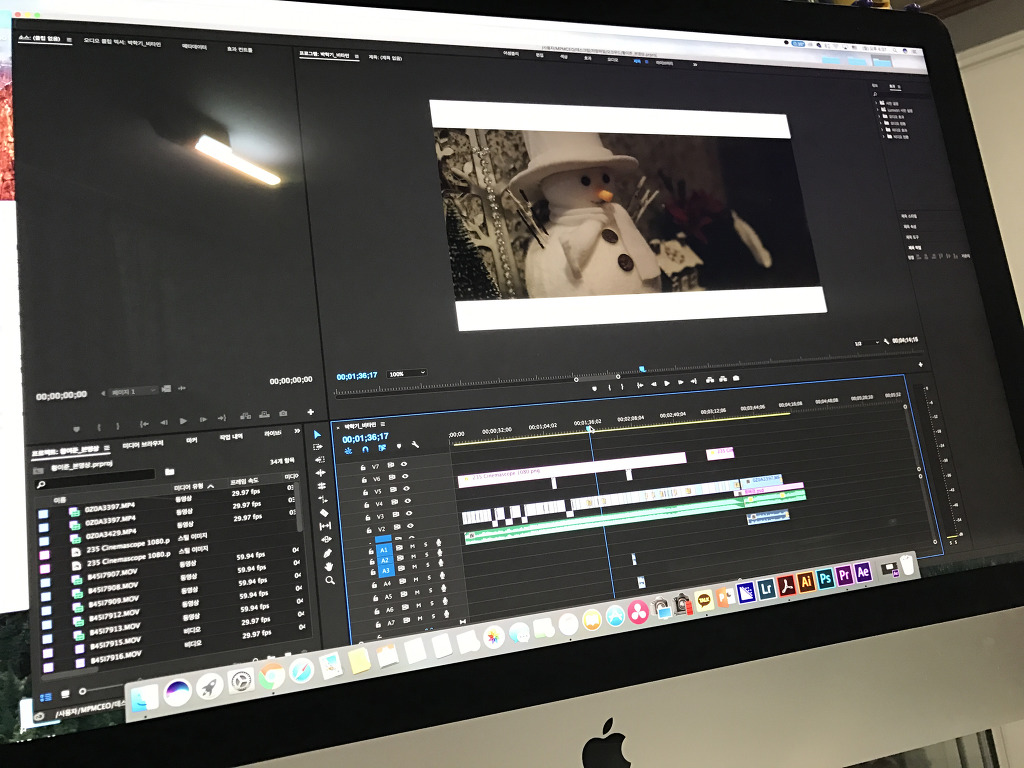
Task: Open the Audio Clip Mixer tab
Action: tap(121, 43)
